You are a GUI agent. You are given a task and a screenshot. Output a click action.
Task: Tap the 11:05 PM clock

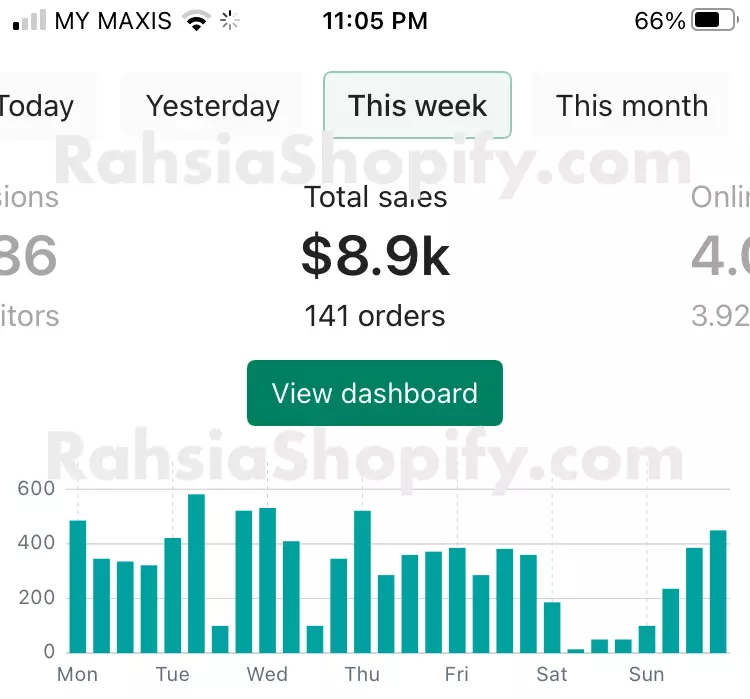pyautogui.click(x=375, y=21)
